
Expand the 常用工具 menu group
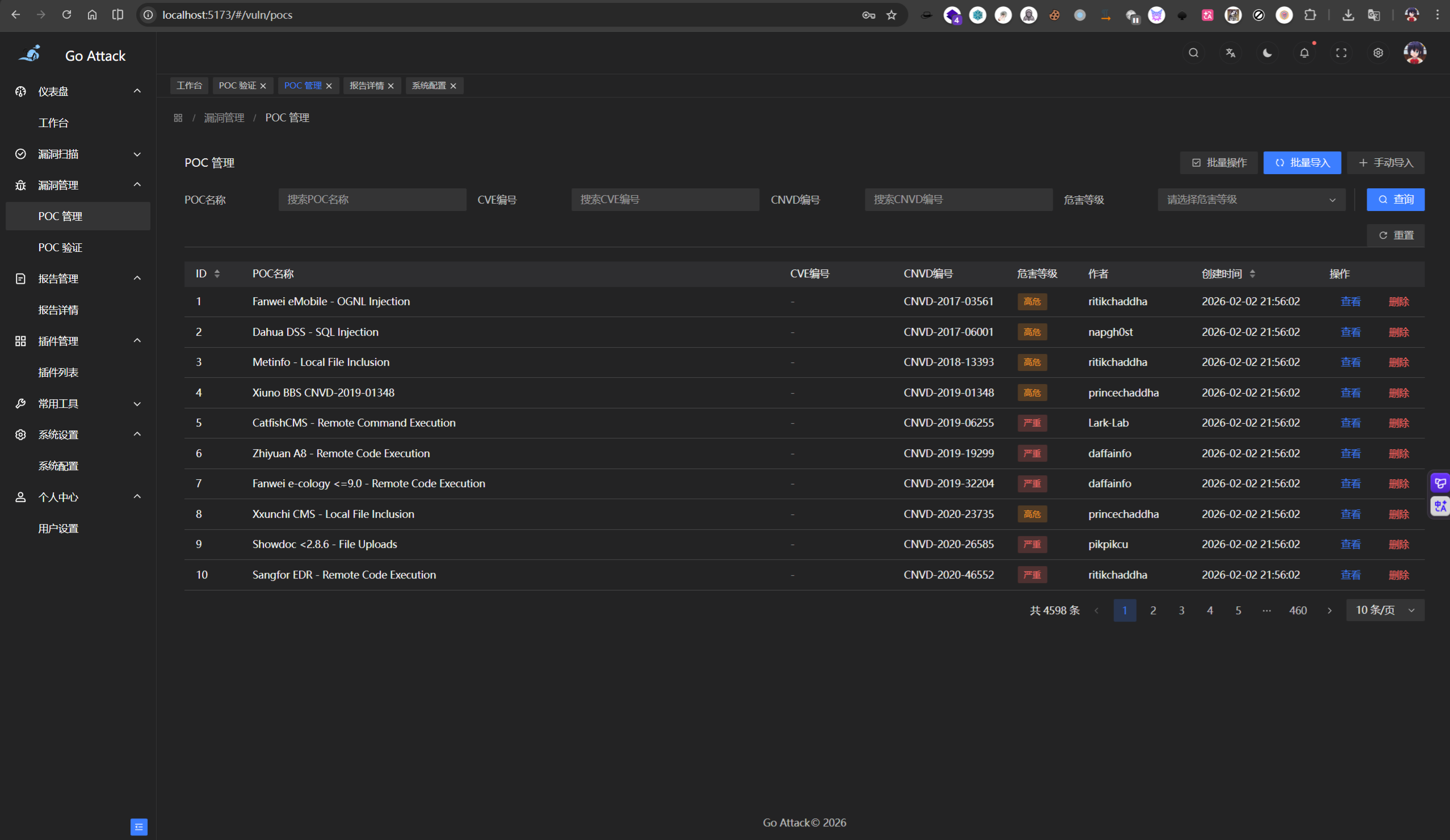click(x=78, y=404)
